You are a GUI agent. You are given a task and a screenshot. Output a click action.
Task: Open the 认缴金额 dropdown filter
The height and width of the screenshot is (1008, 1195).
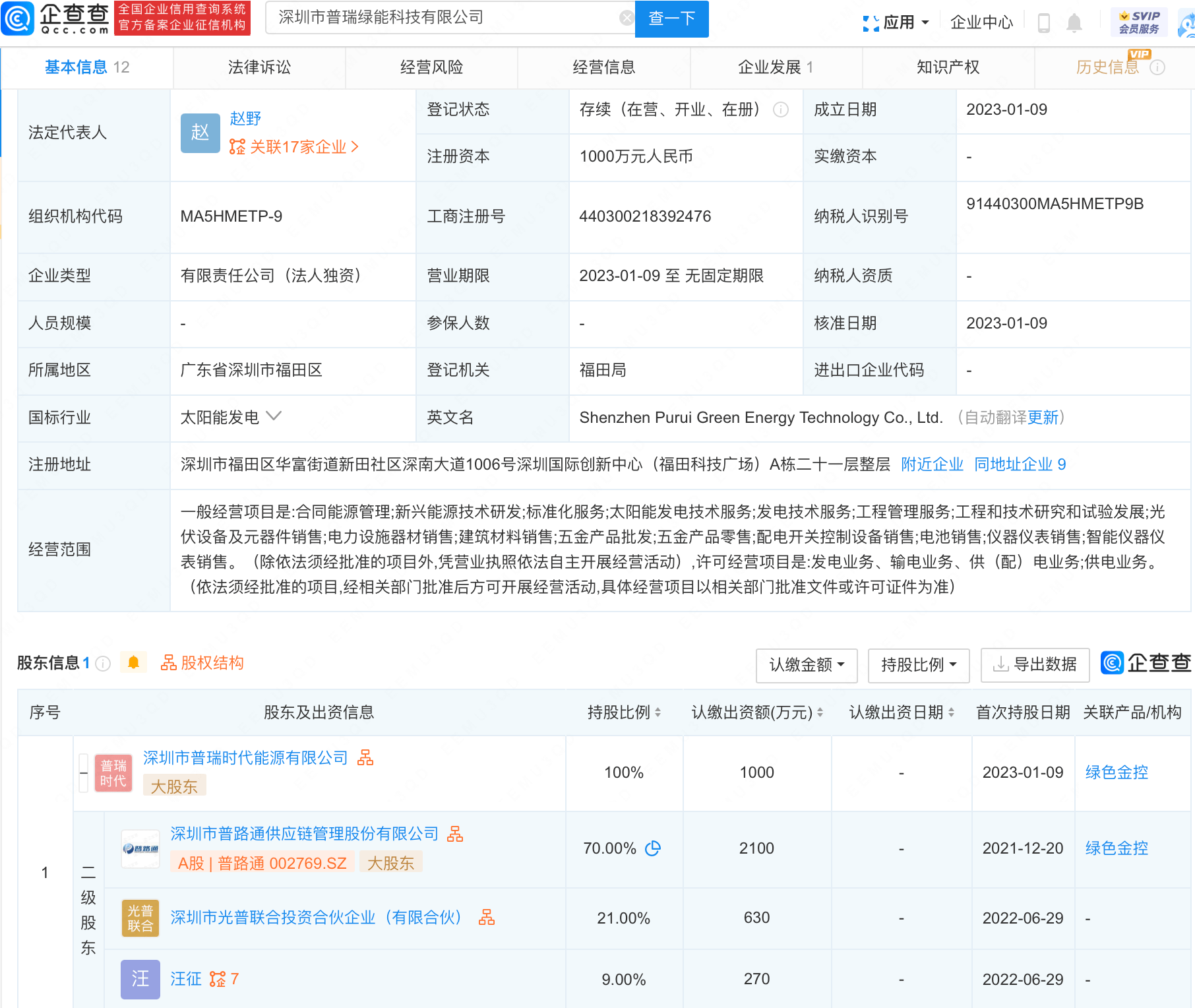click(x=806, y=666)
